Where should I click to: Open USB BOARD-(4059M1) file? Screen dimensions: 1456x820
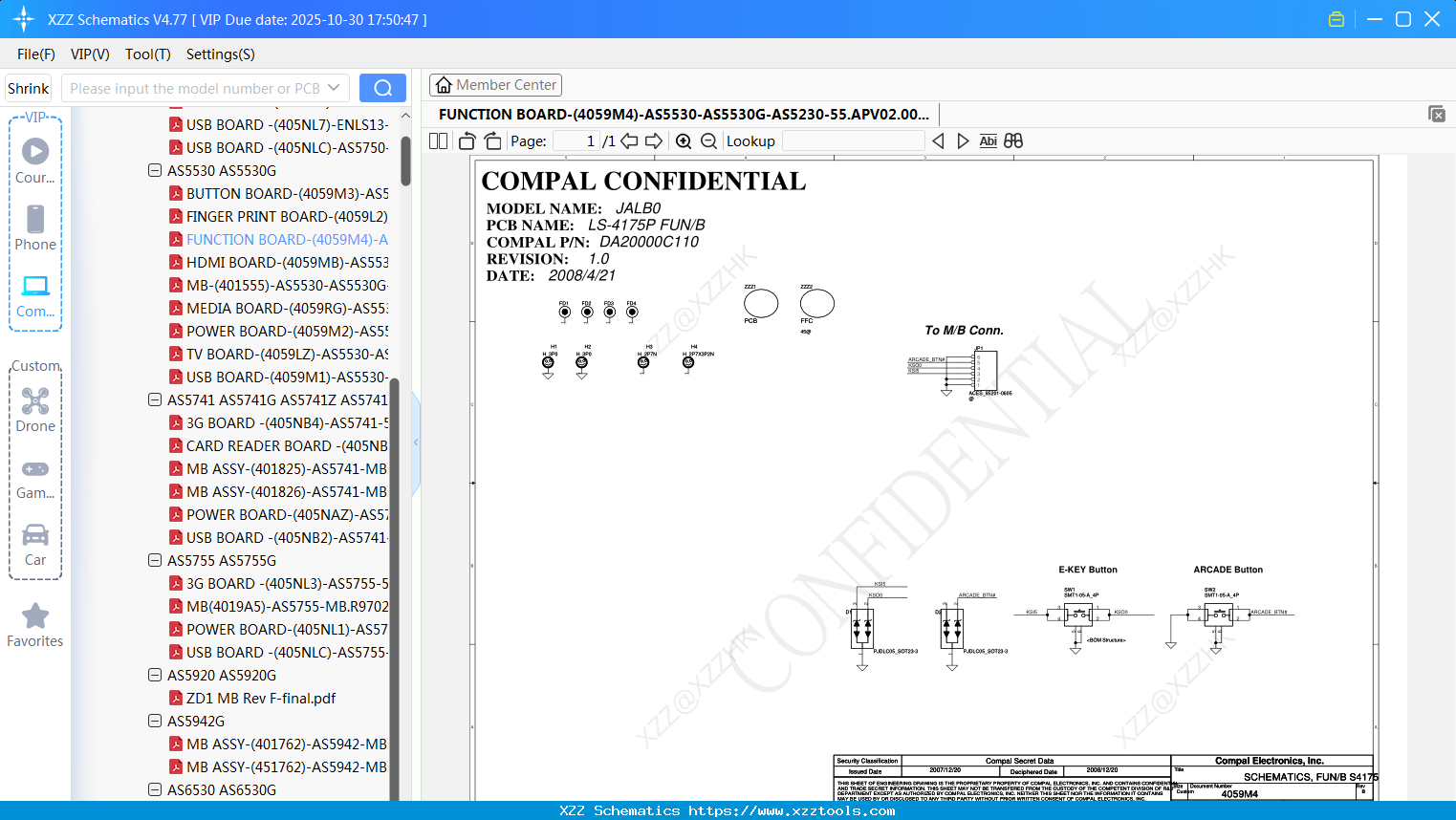[x=279, y=378]
